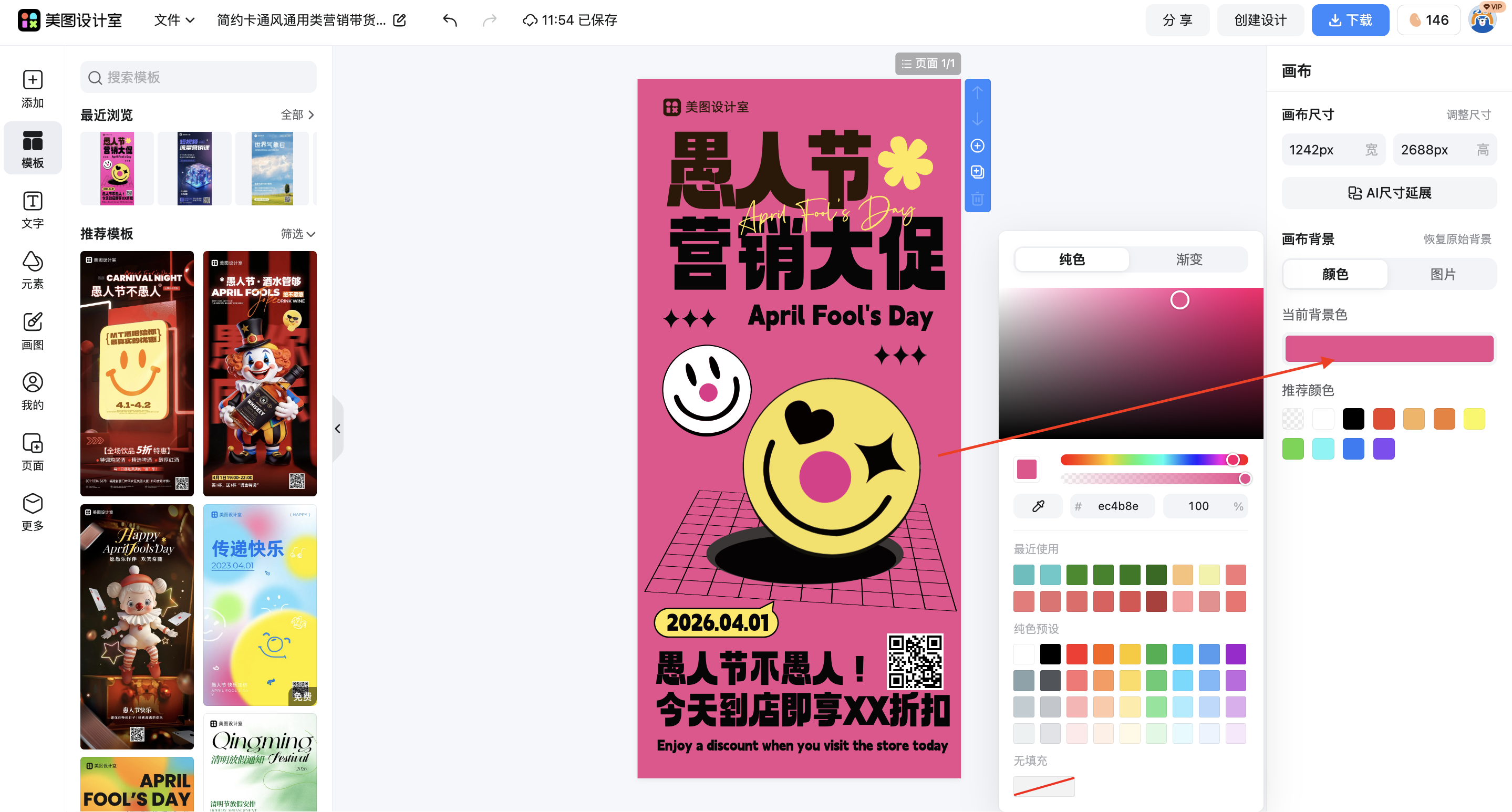1512x812 pixels.
Task: Open the 文字 panel from the sidebar
Action: tap(32, 210)
